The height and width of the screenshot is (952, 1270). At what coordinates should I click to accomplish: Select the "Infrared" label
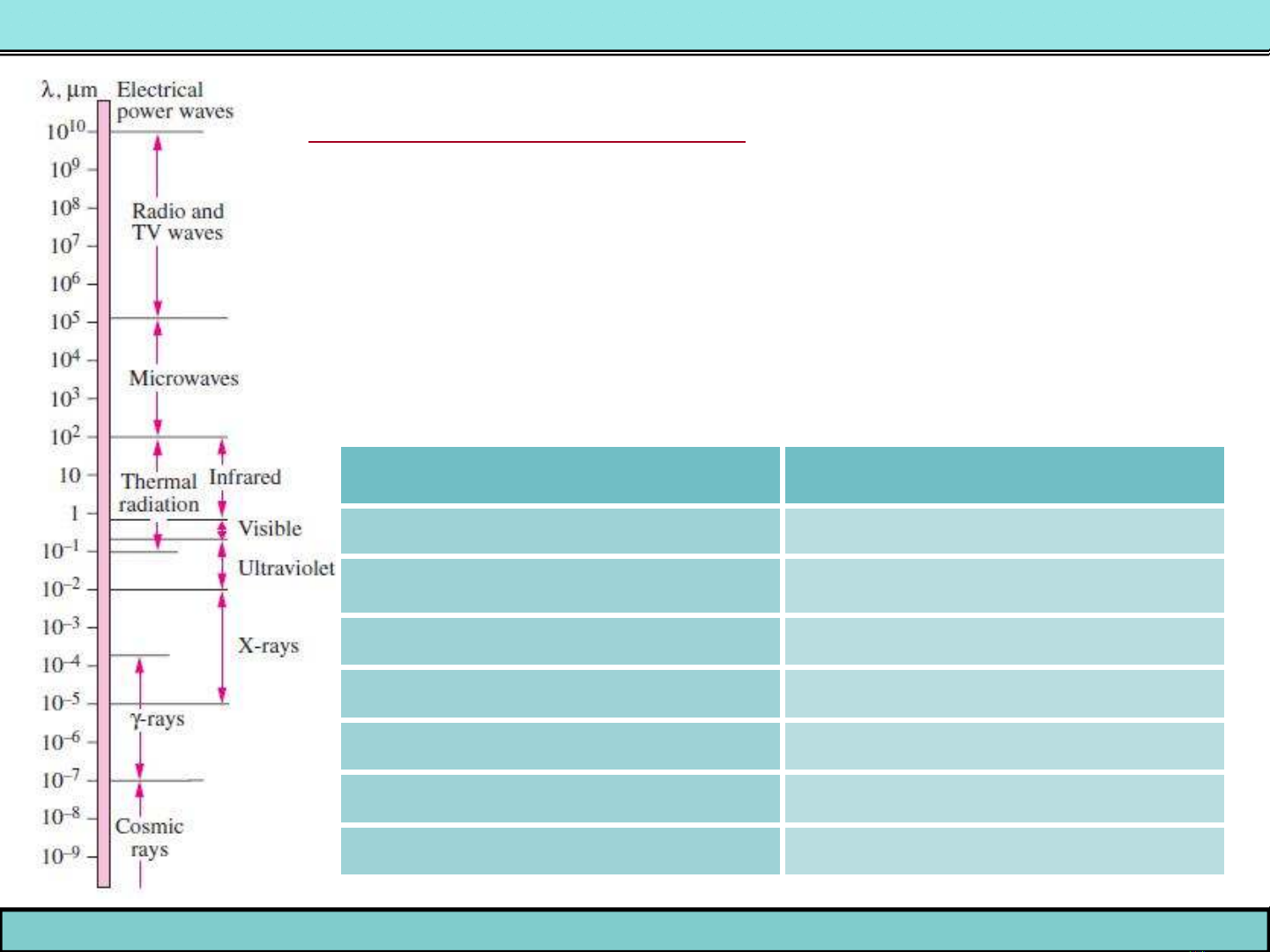point(245,477)
